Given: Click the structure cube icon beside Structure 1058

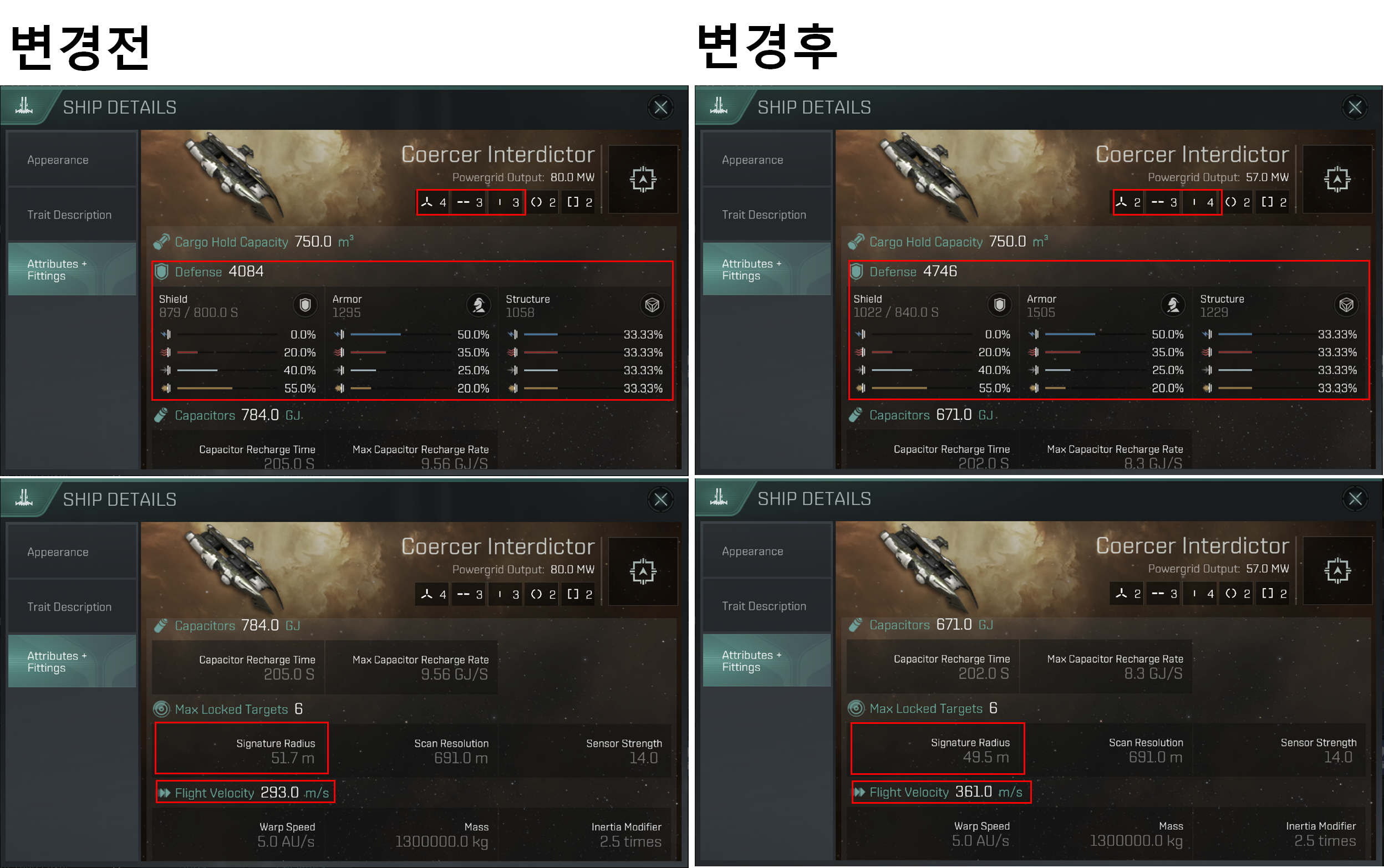Looking at the screenshot, I should (x=652, y=305).
